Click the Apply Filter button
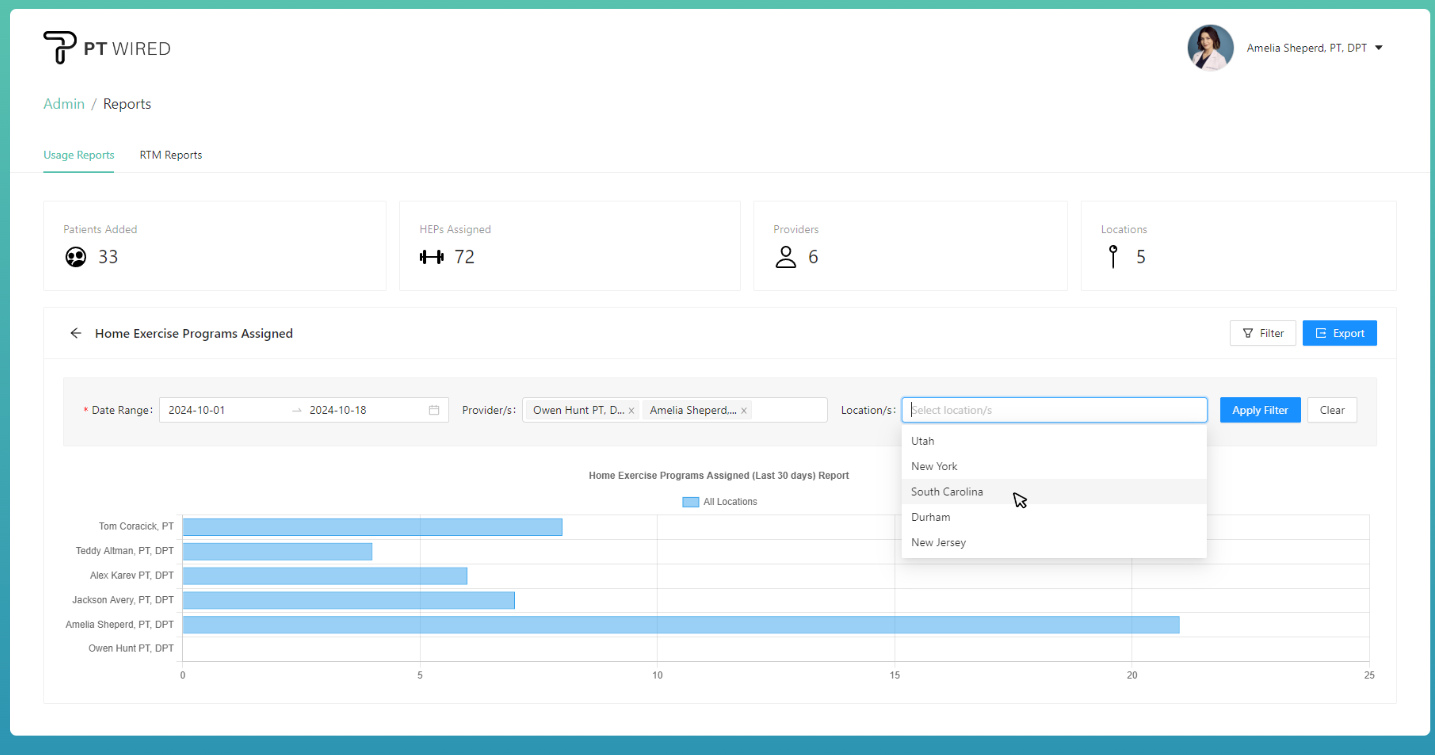Image resolution: width=1435 pixels, height=755 pixels. coord(1259,410)
